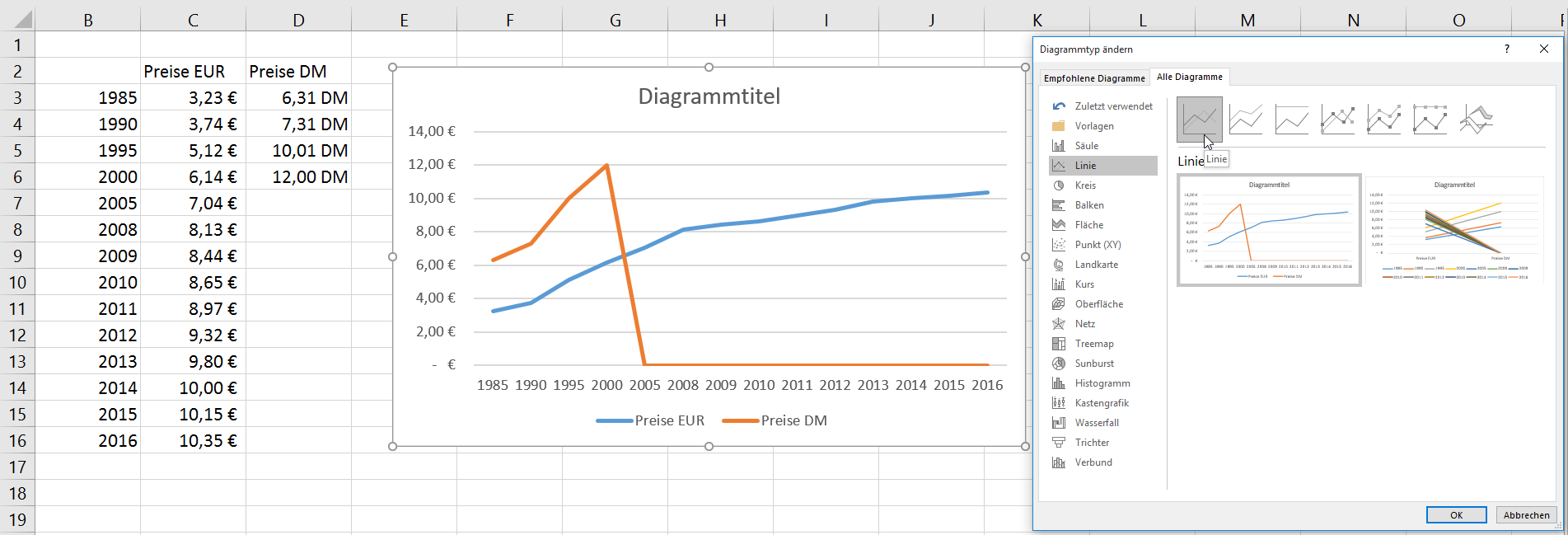Select Säule chart type in list
This screenshot has height=535, width=1568.
pyautogui.click(x=1086, y=146)
